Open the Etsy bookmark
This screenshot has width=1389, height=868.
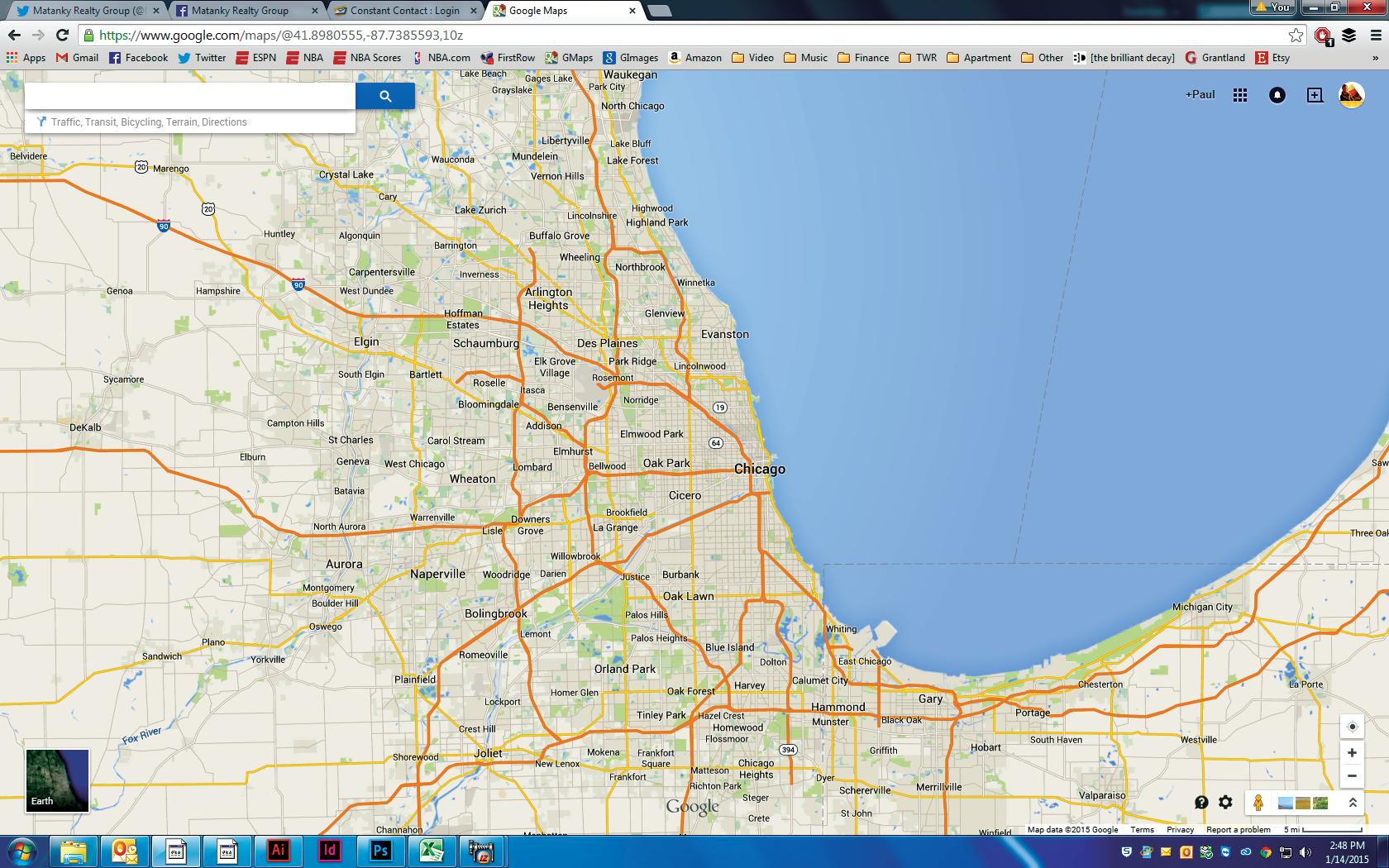[1272, 58]
